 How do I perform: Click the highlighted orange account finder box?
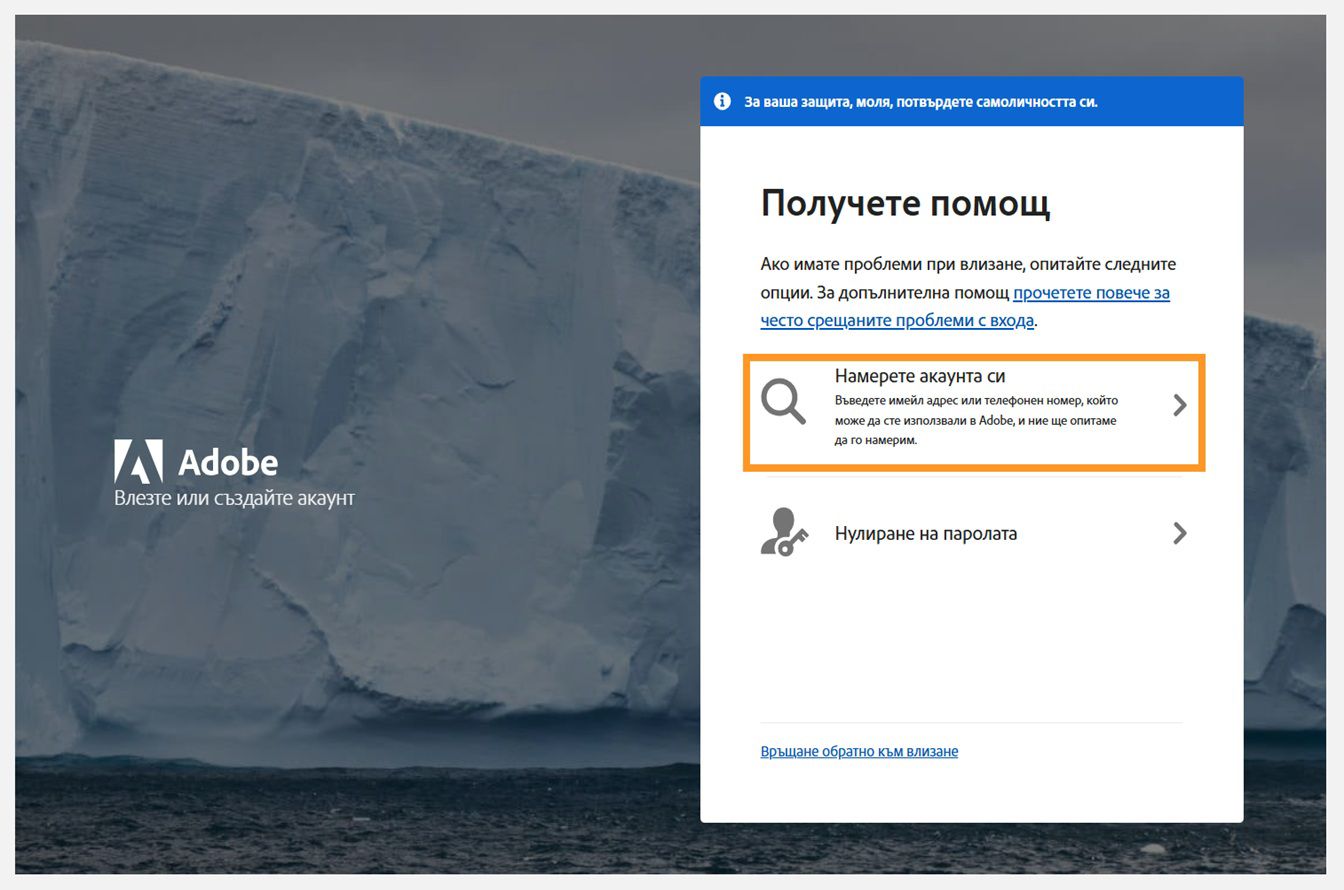pyautogui.click(x=975, y=412)
